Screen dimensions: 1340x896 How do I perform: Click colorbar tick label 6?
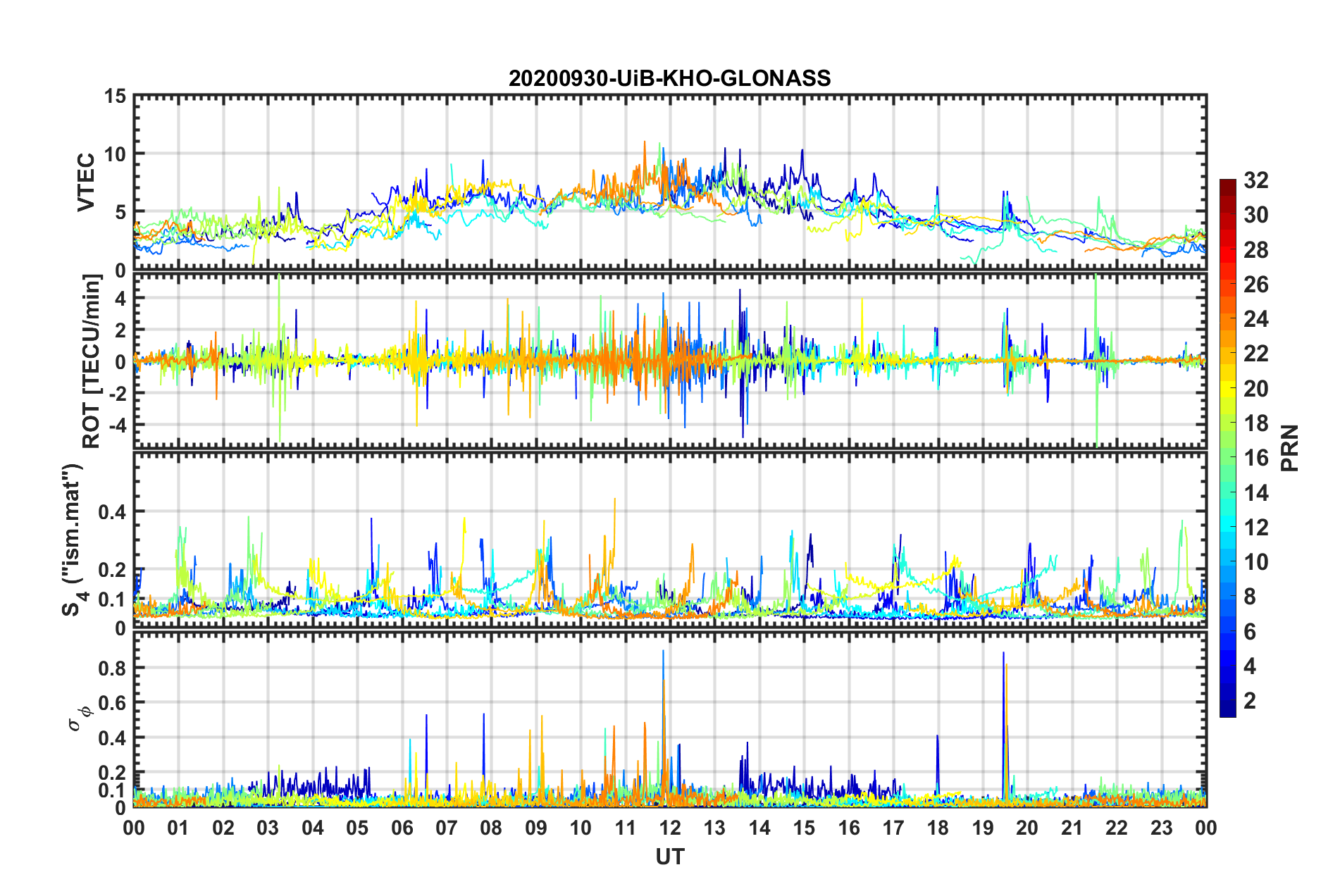[1250, 632]
